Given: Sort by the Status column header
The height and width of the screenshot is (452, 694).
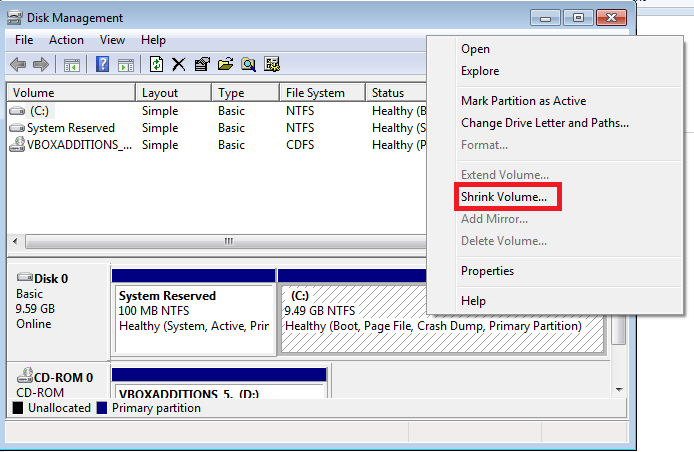Looking at the screenshot, I should click(x=397, y=93).
